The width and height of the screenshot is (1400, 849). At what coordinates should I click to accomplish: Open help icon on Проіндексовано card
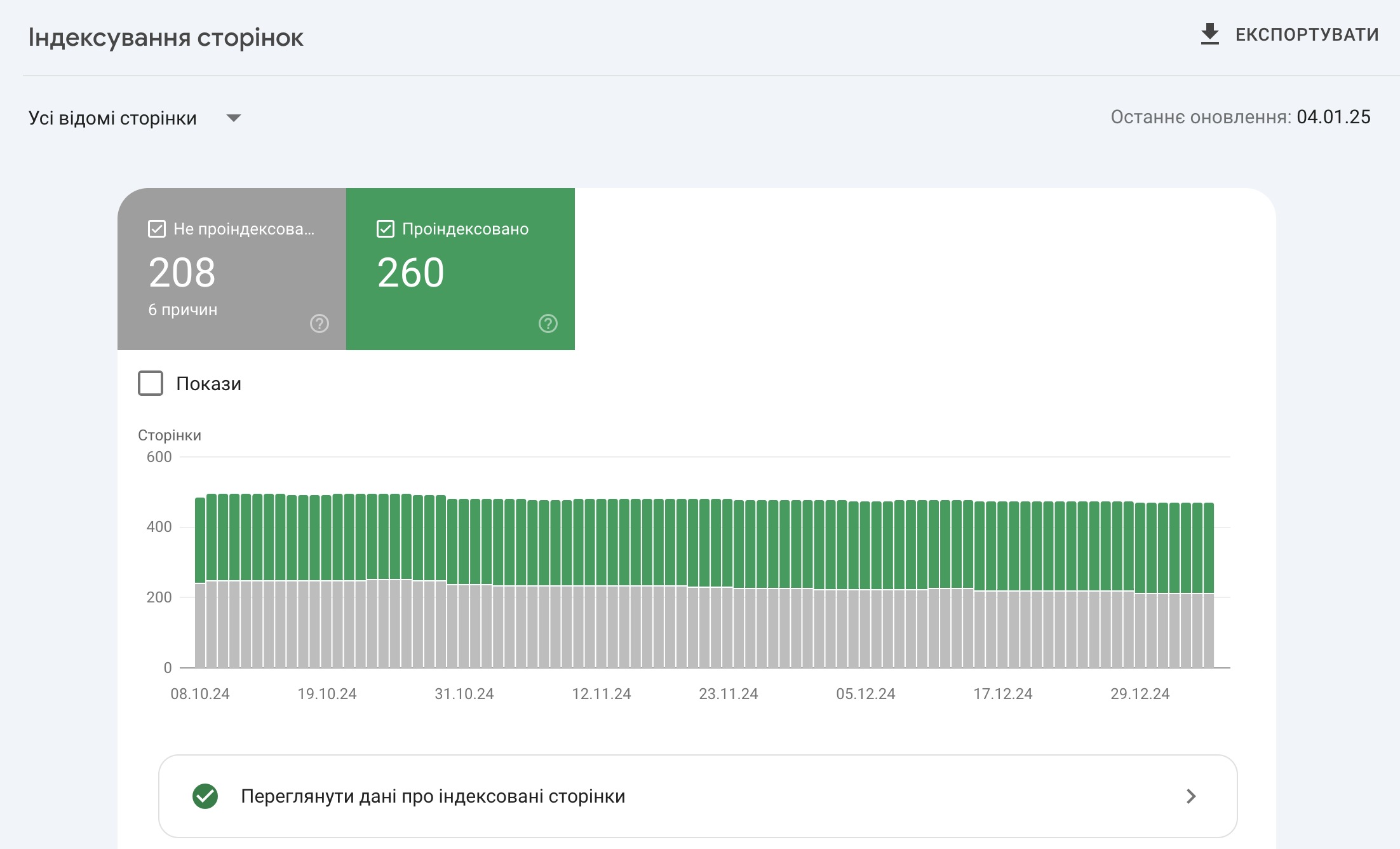[548, 323]
